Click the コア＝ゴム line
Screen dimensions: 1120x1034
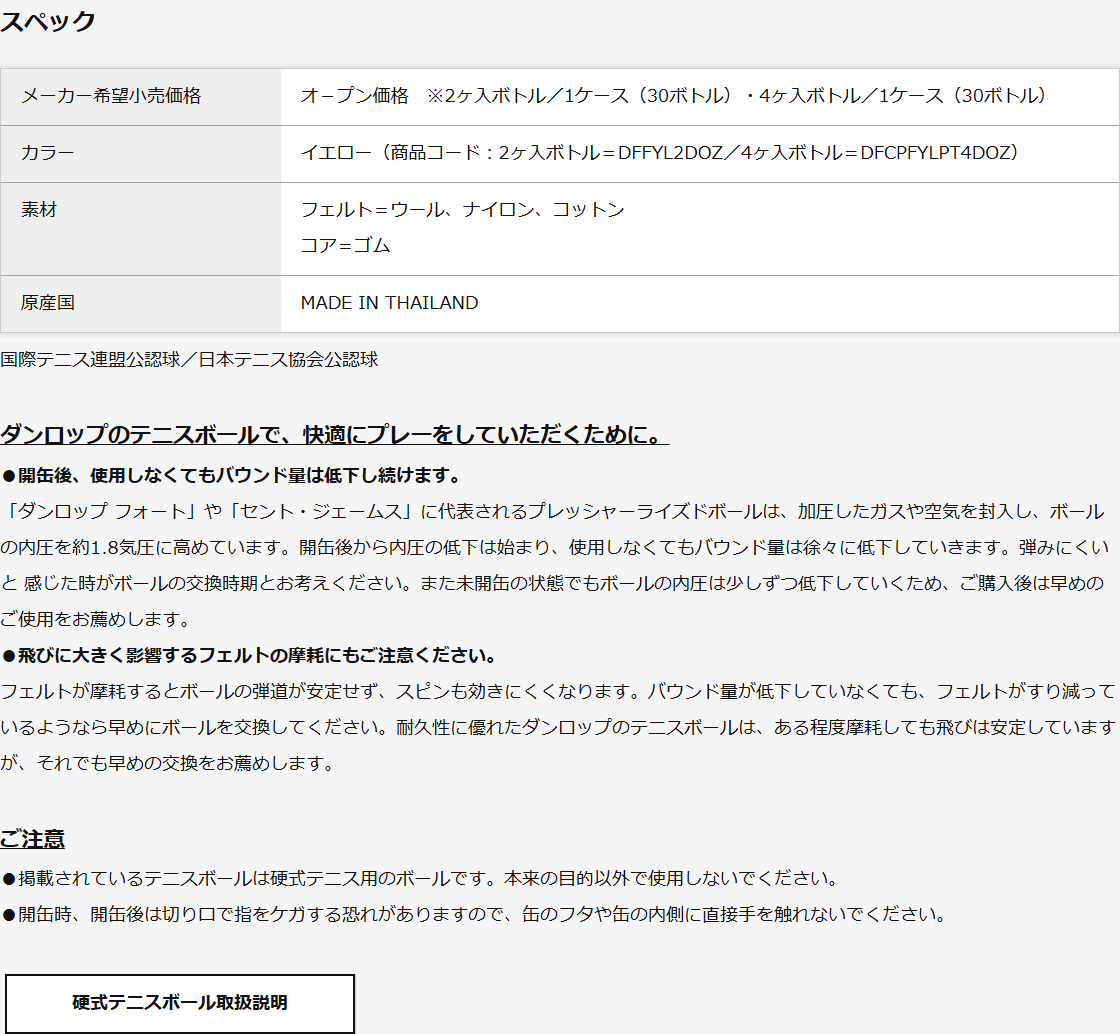(346, 245)
